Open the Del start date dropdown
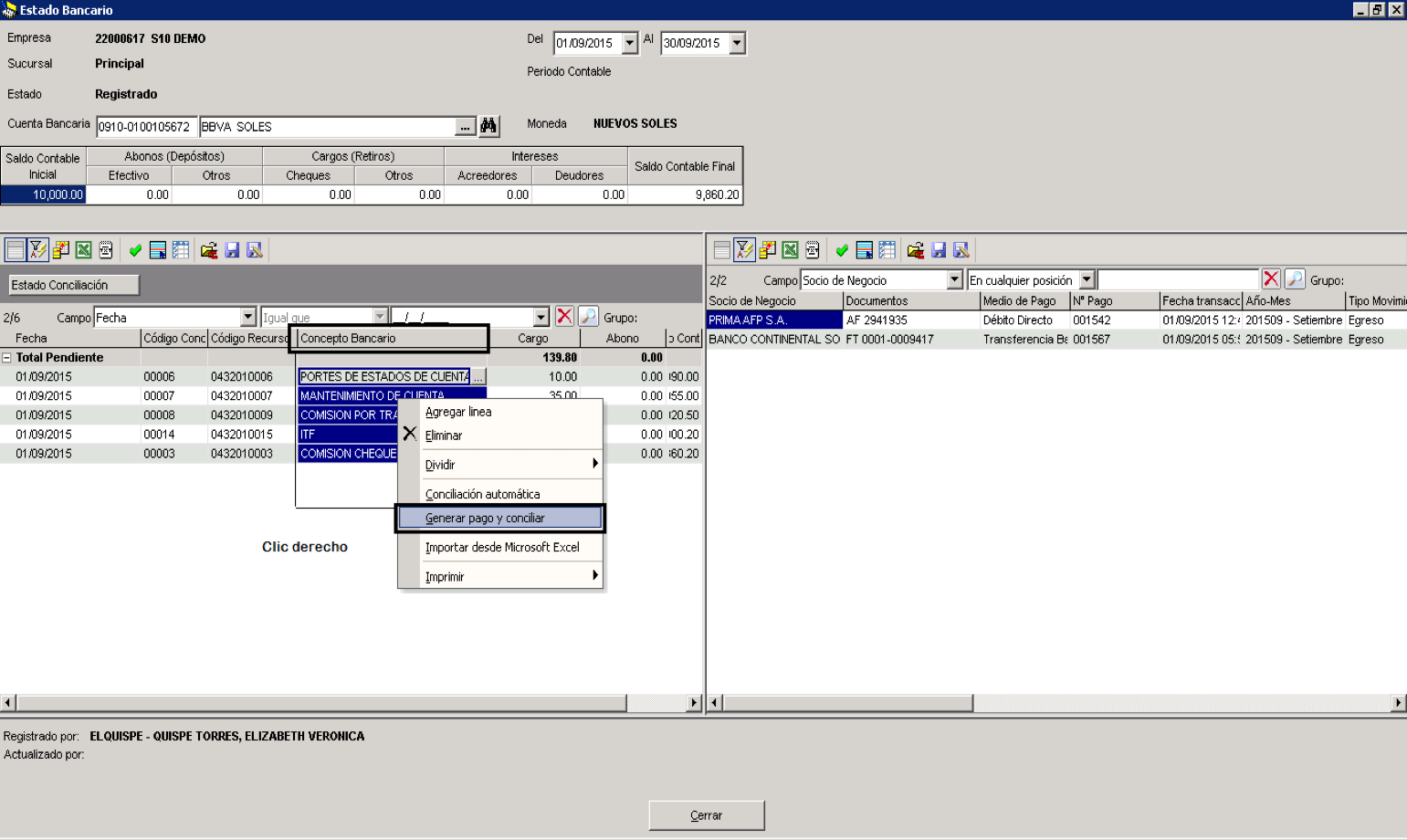1407x840 pixels. pyautogui.click(x=630, y=43)
